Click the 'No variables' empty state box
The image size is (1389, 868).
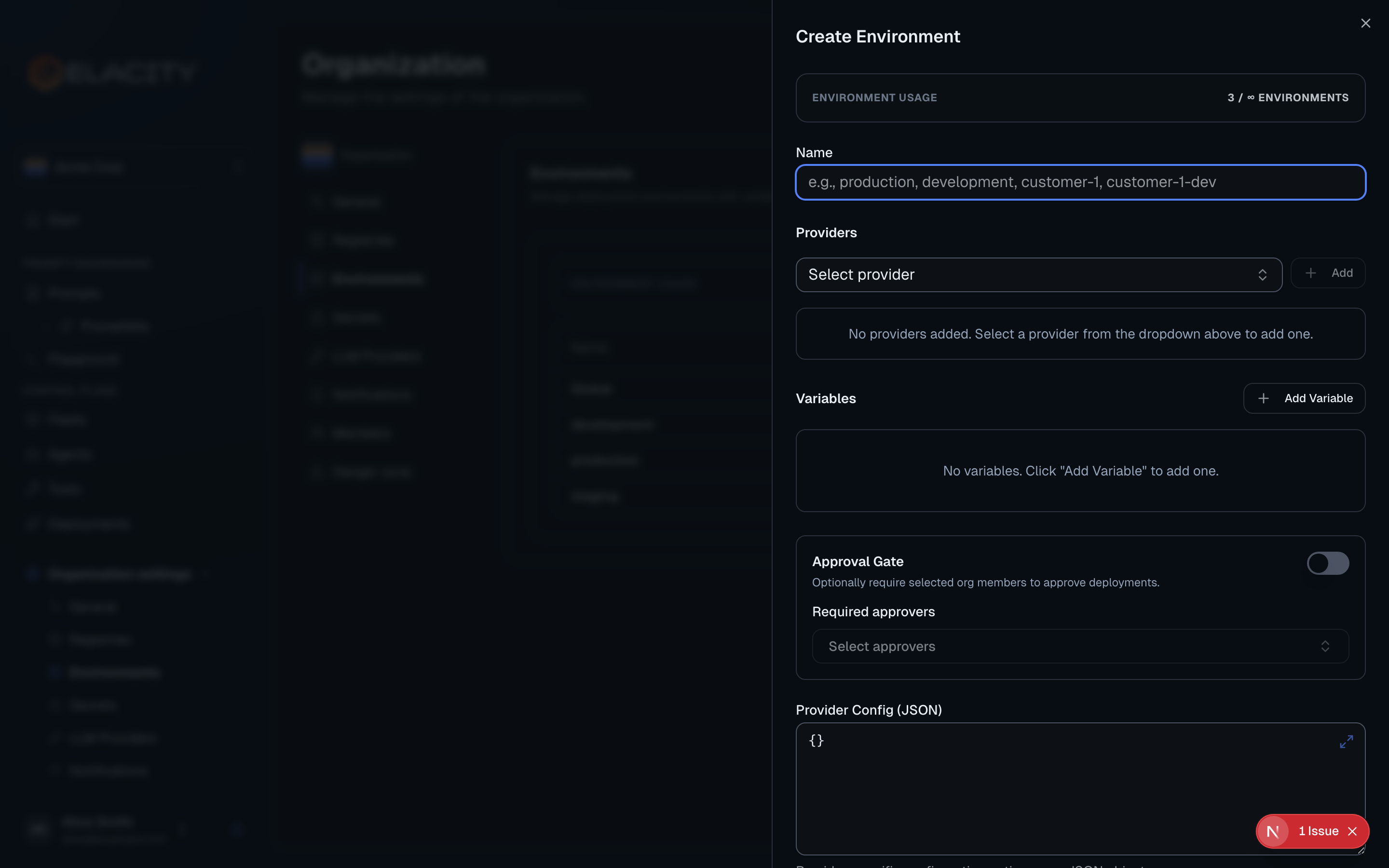point(1080,471)
